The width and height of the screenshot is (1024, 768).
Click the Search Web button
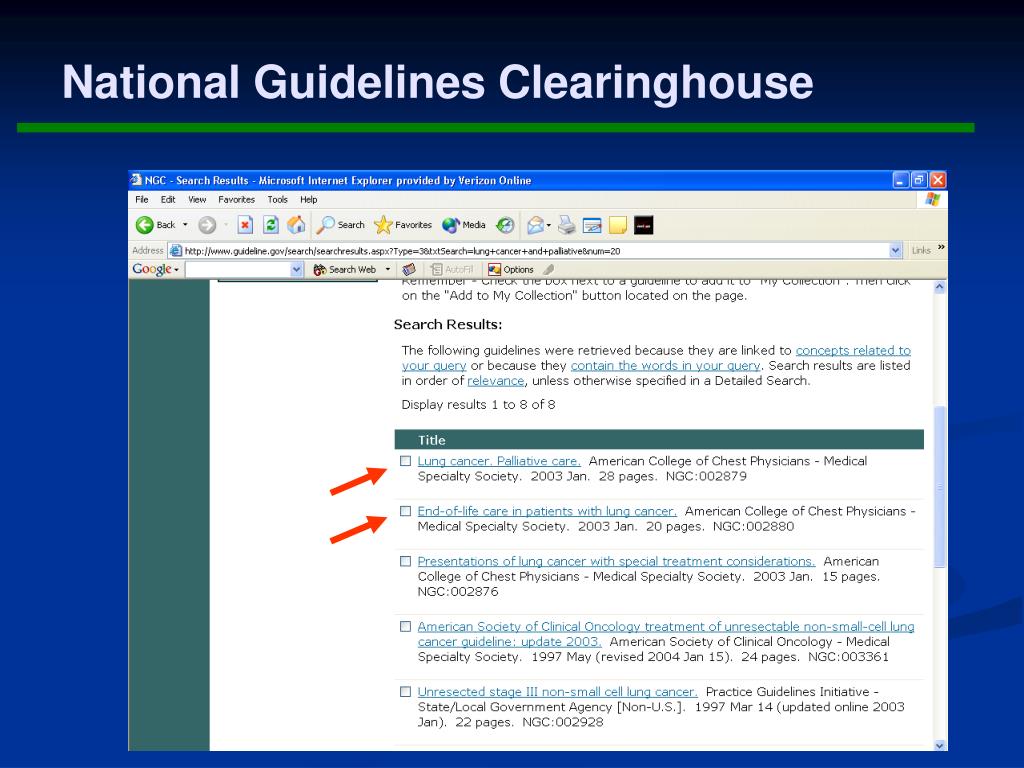click(345, 270)
